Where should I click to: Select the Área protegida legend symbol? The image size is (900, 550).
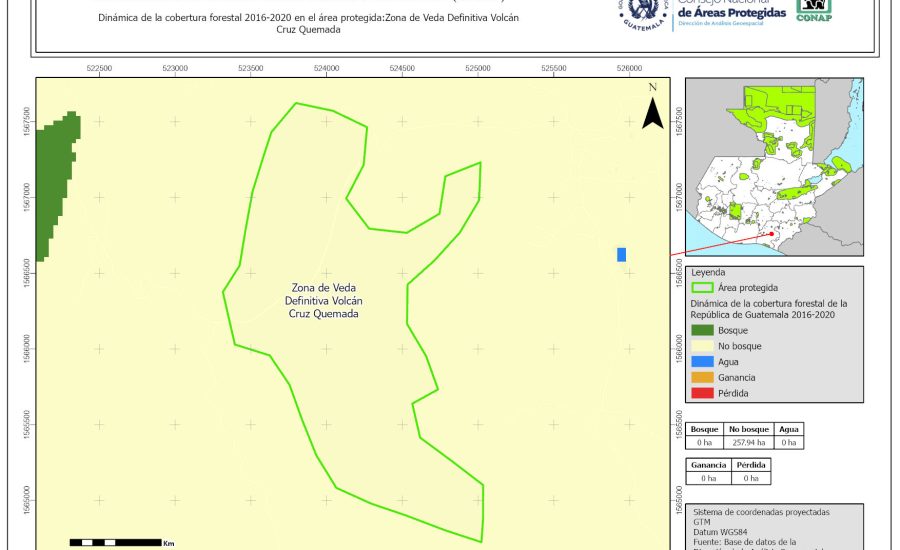tap(704, 287)
